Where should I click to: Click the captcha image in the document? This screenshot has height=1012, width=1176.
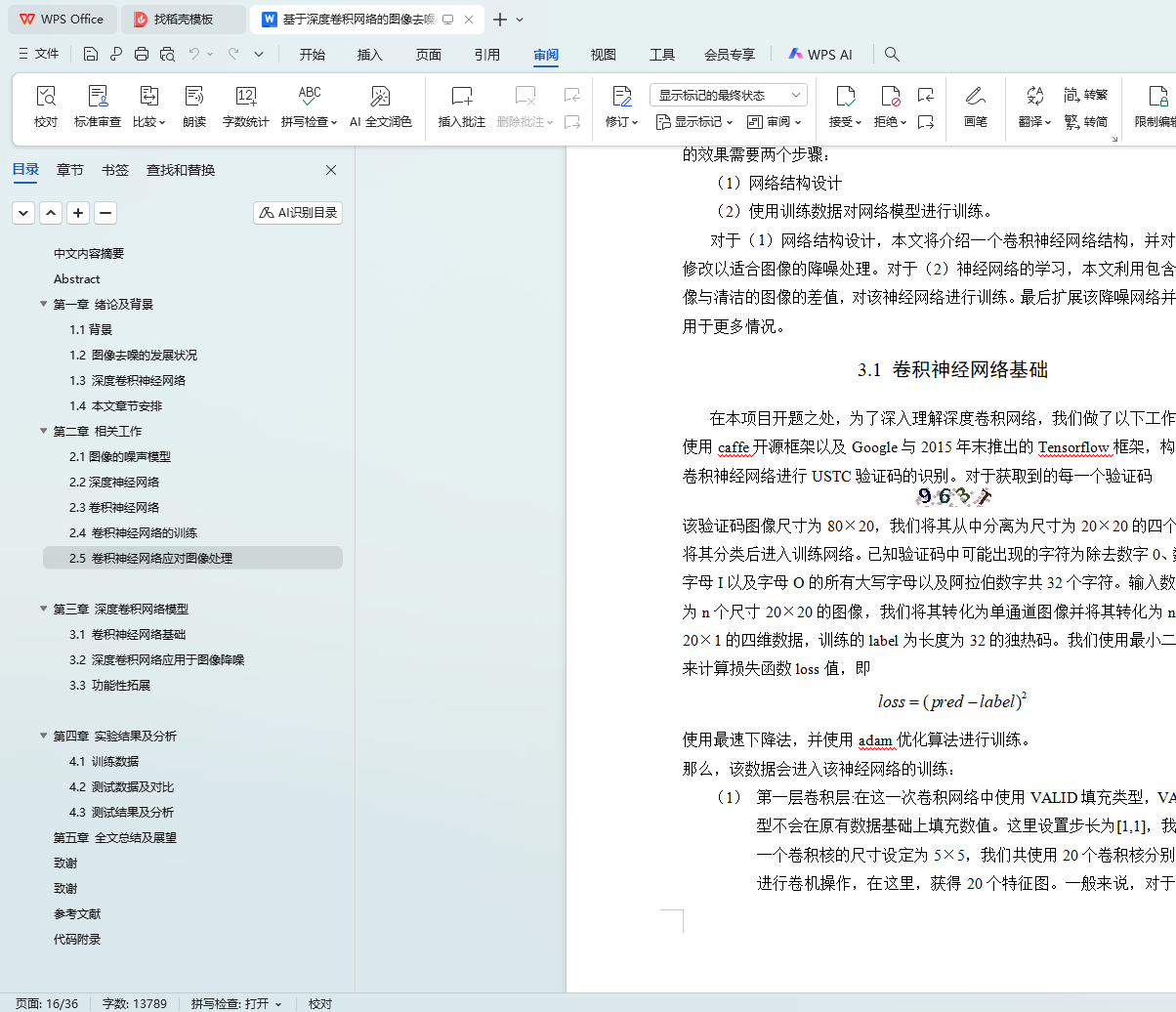(954, 496)
